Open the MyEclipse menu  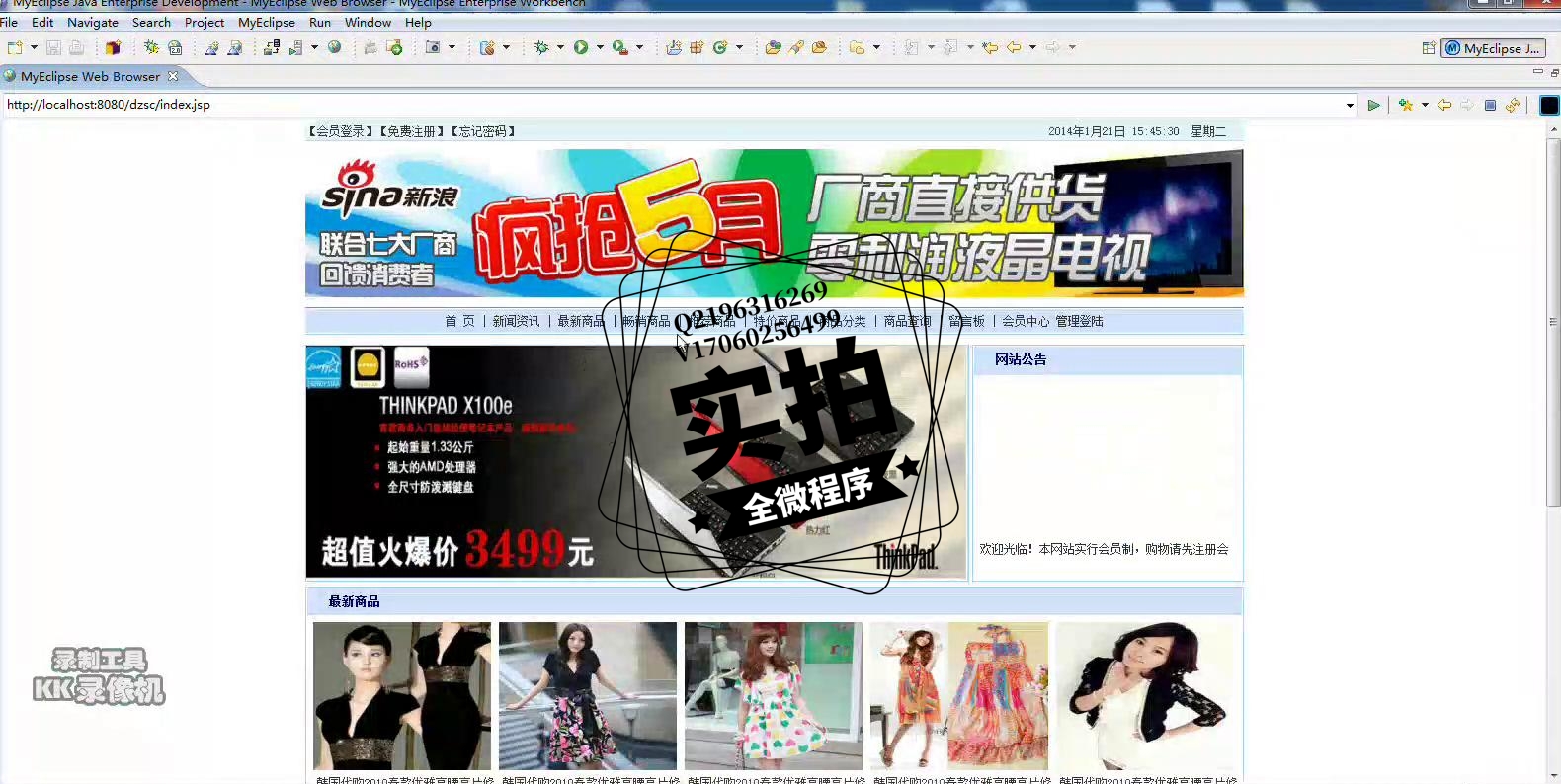click(x=267, y=22)
